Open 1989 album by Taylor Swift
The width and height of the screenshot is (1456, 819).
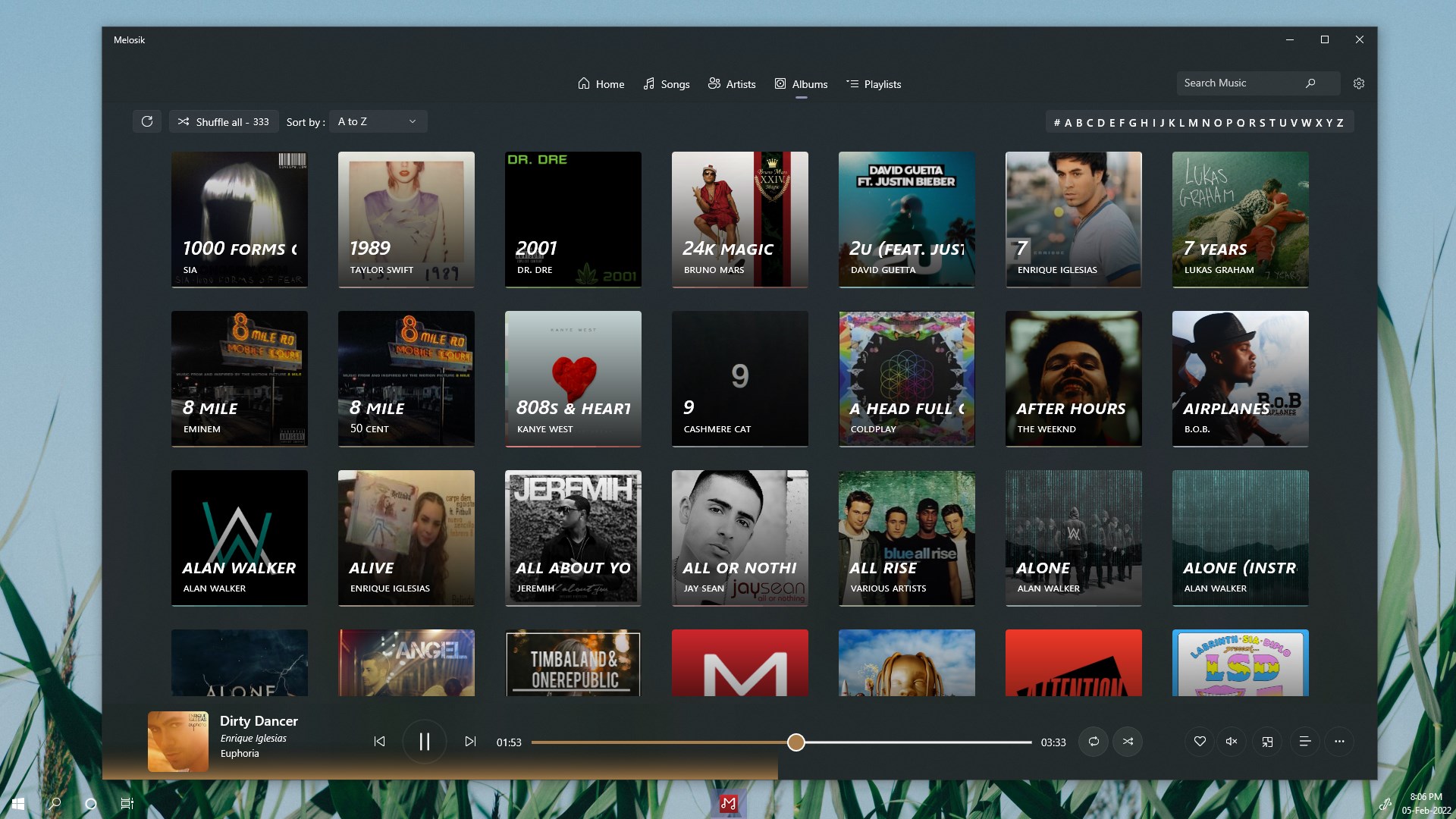[x=406, y=219]
